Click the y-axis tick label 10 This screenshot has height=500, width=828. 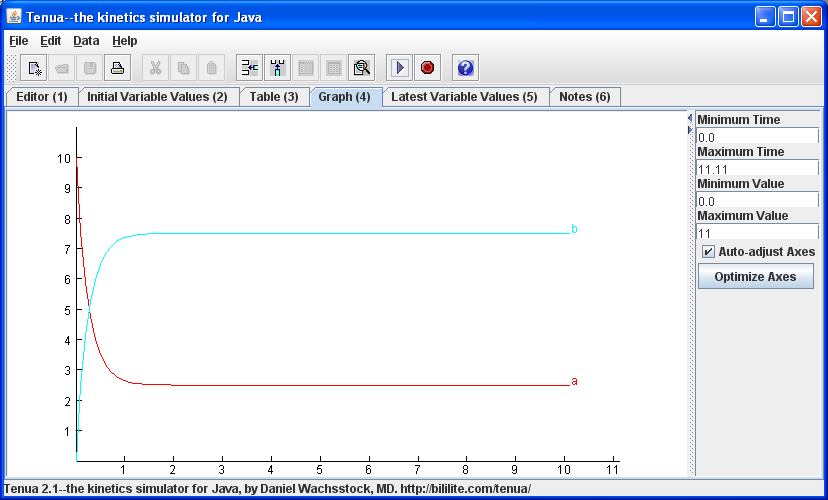[x=63, y=158]
